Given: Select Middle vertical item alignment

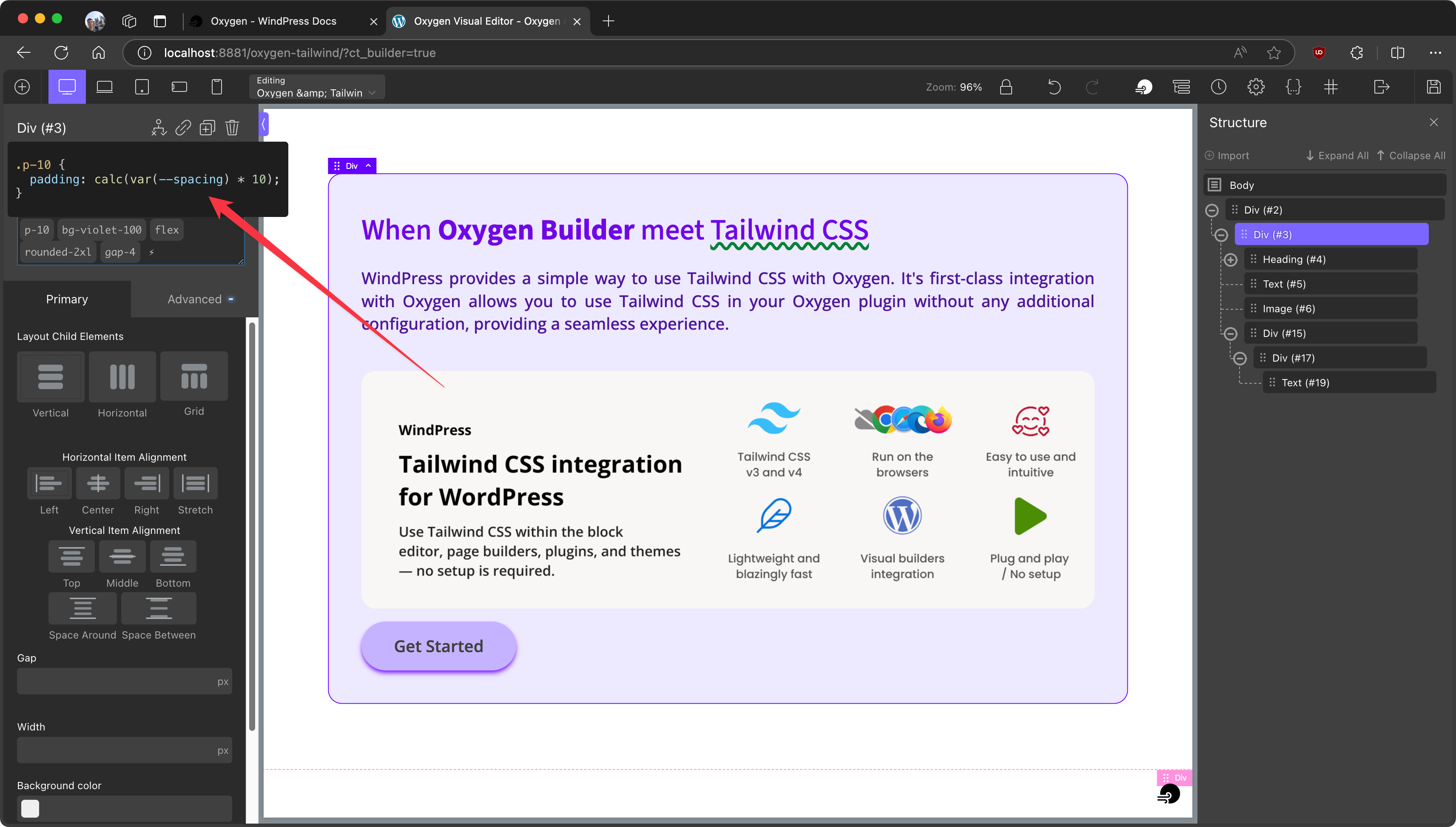Looking at the screenshot, I should tap(122, 556).
